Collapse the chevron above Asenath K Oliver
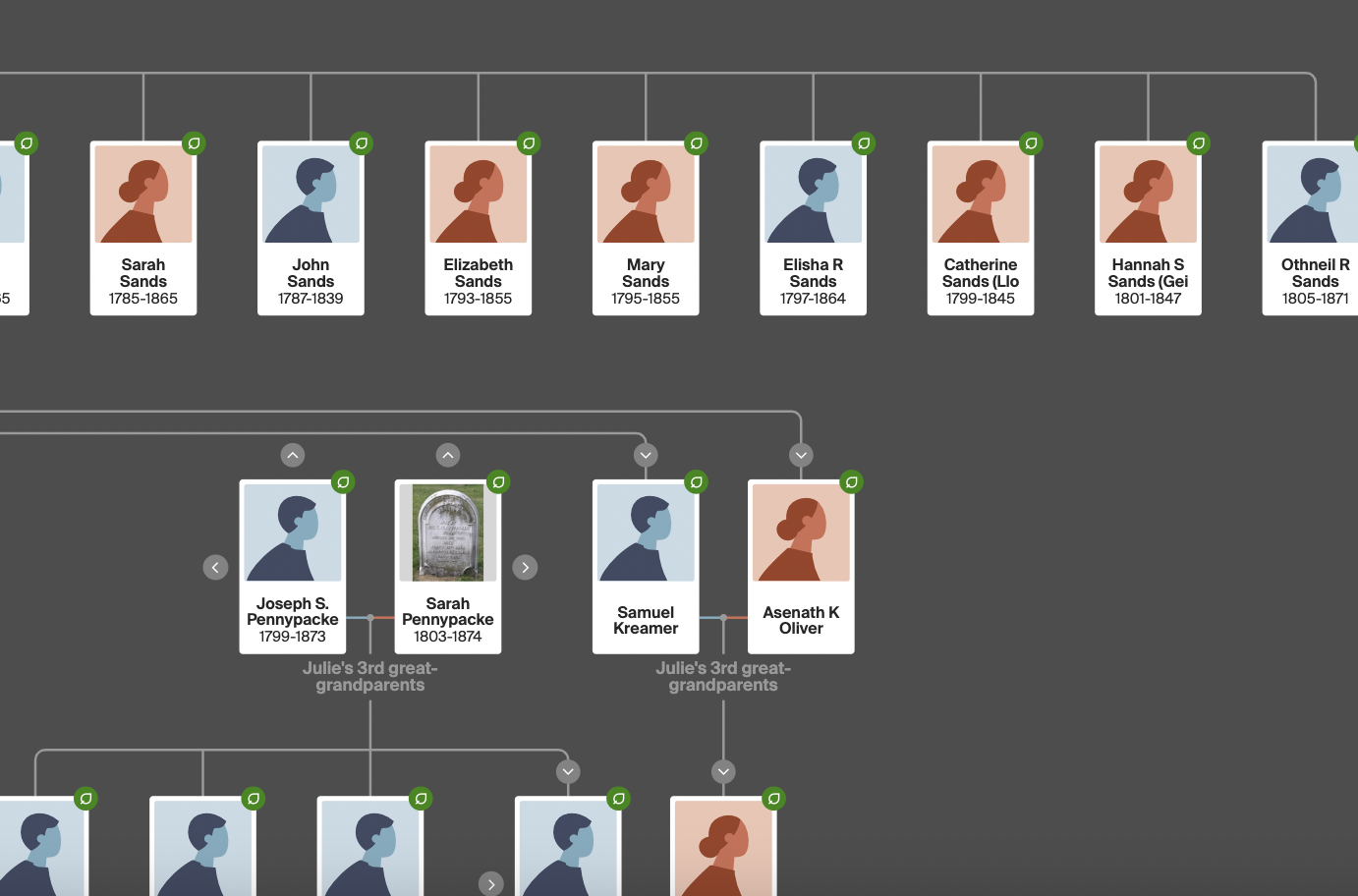 click(x=801, y=455)
